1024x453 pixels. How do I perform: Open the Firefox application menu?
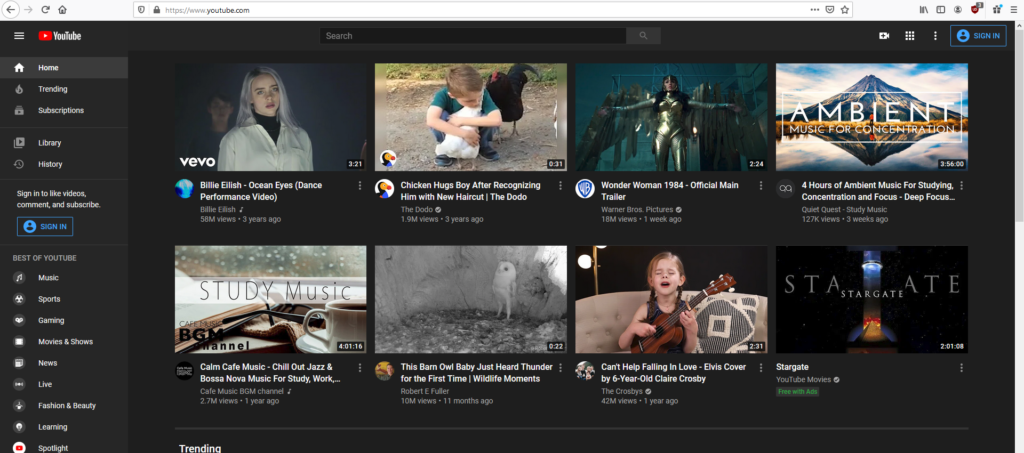1014,10
